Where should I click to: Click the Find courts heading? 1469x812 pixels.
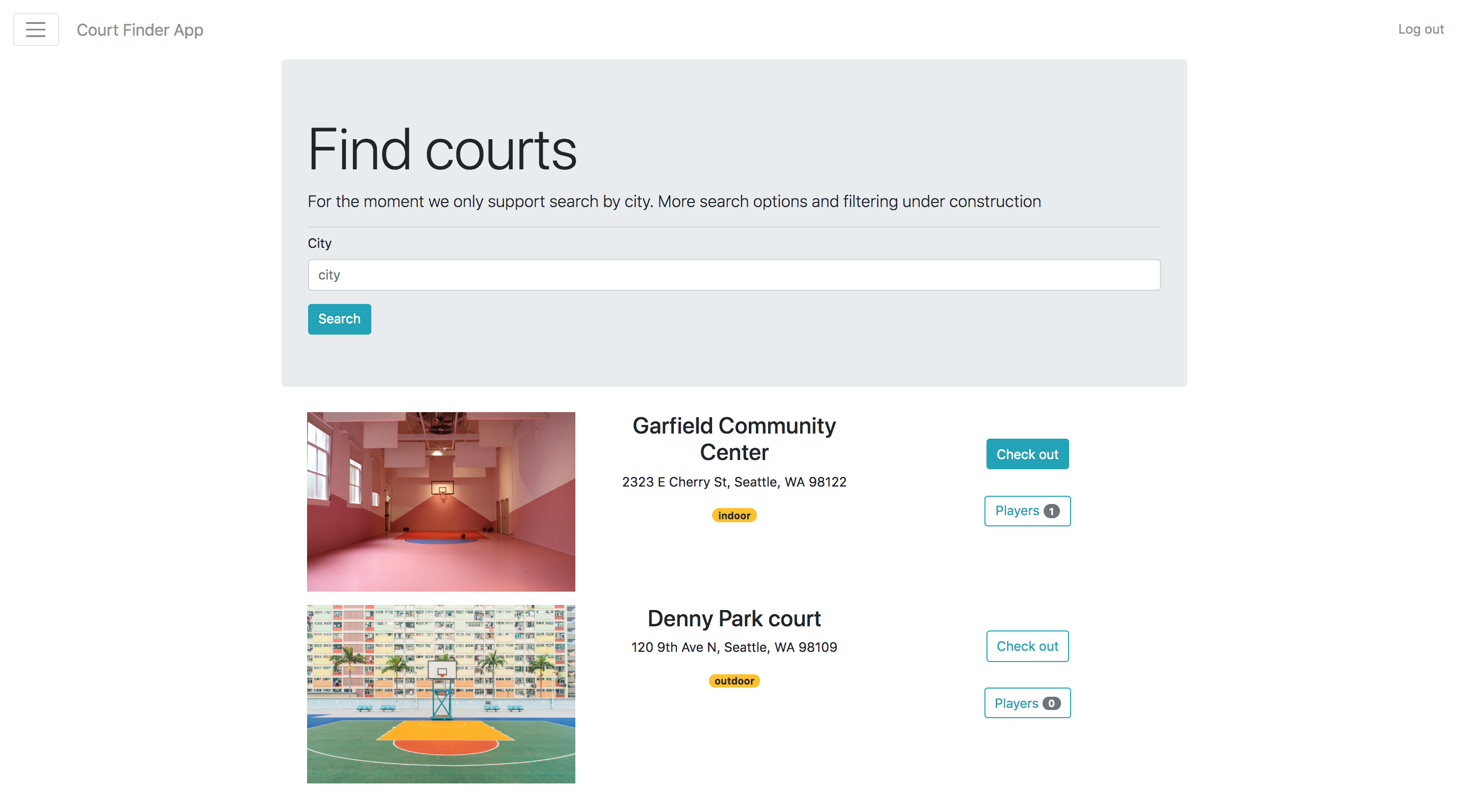pos(442,149)
